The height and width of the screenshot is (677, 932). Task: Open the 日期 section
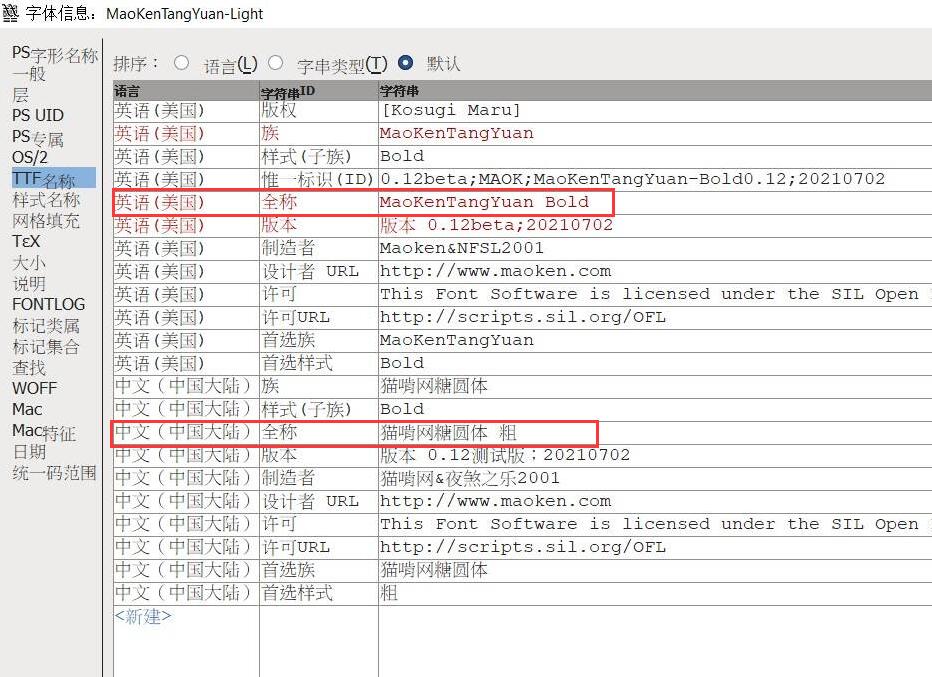point(29,452)
